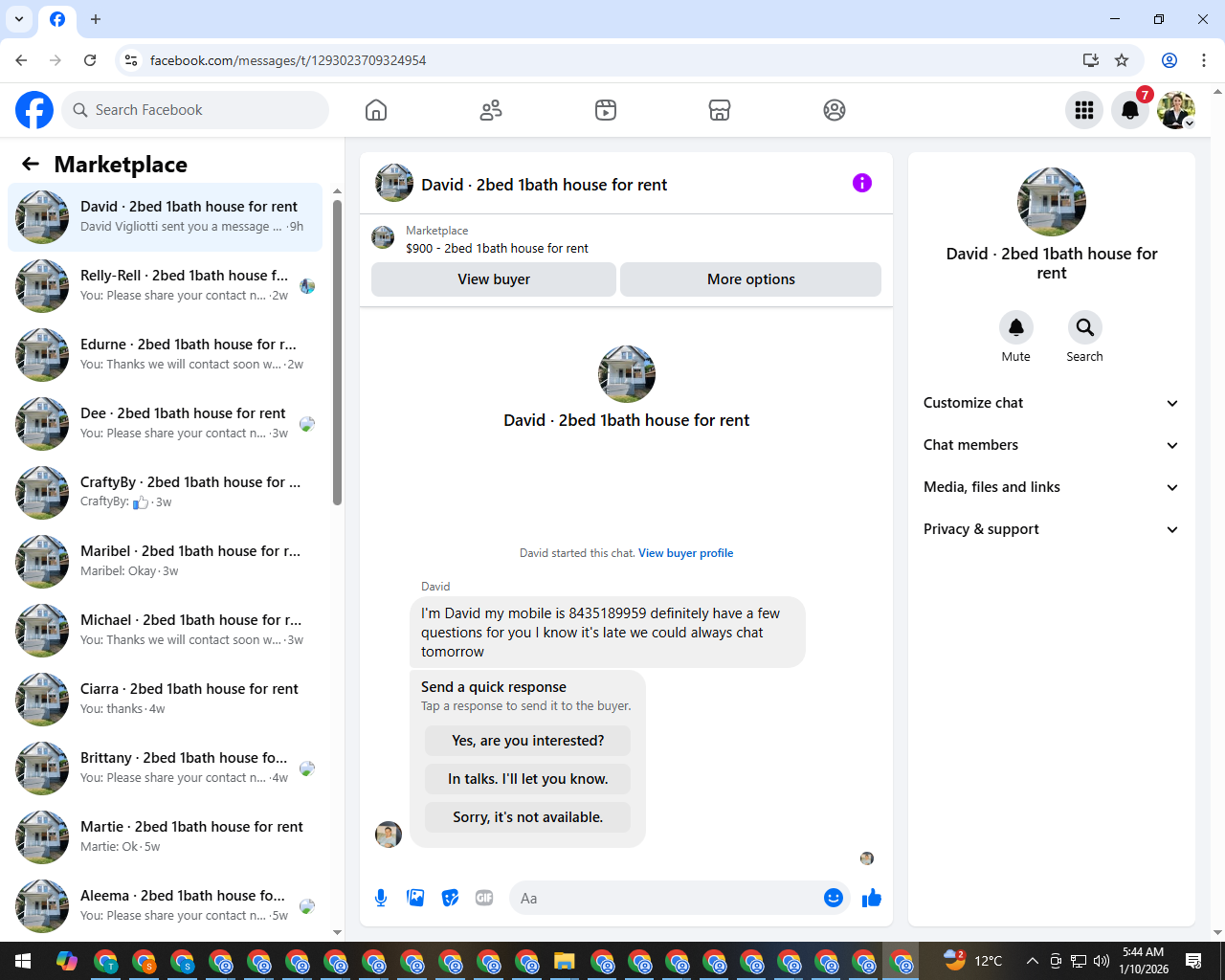The width and height of the screenshot is (1225, 980).
Task: Open the Windows notification center icon
Action: click(1193, 961)
